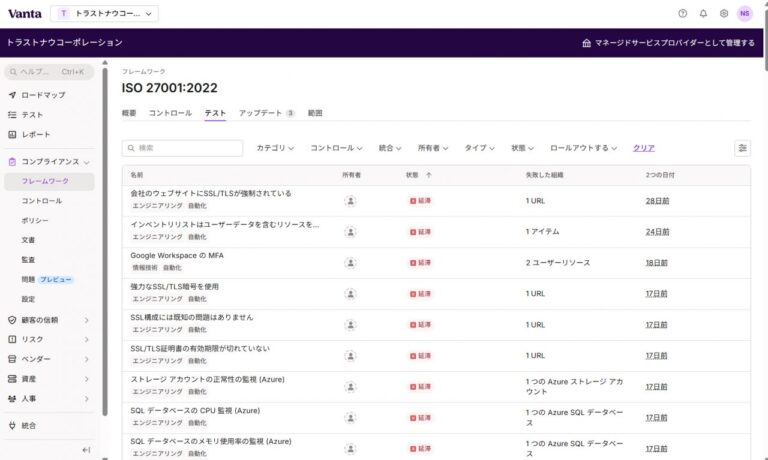Open the 状態 filter dropdown
This screenshot has height=460, width=768.
pyautogui.click(x=522, y=148)
